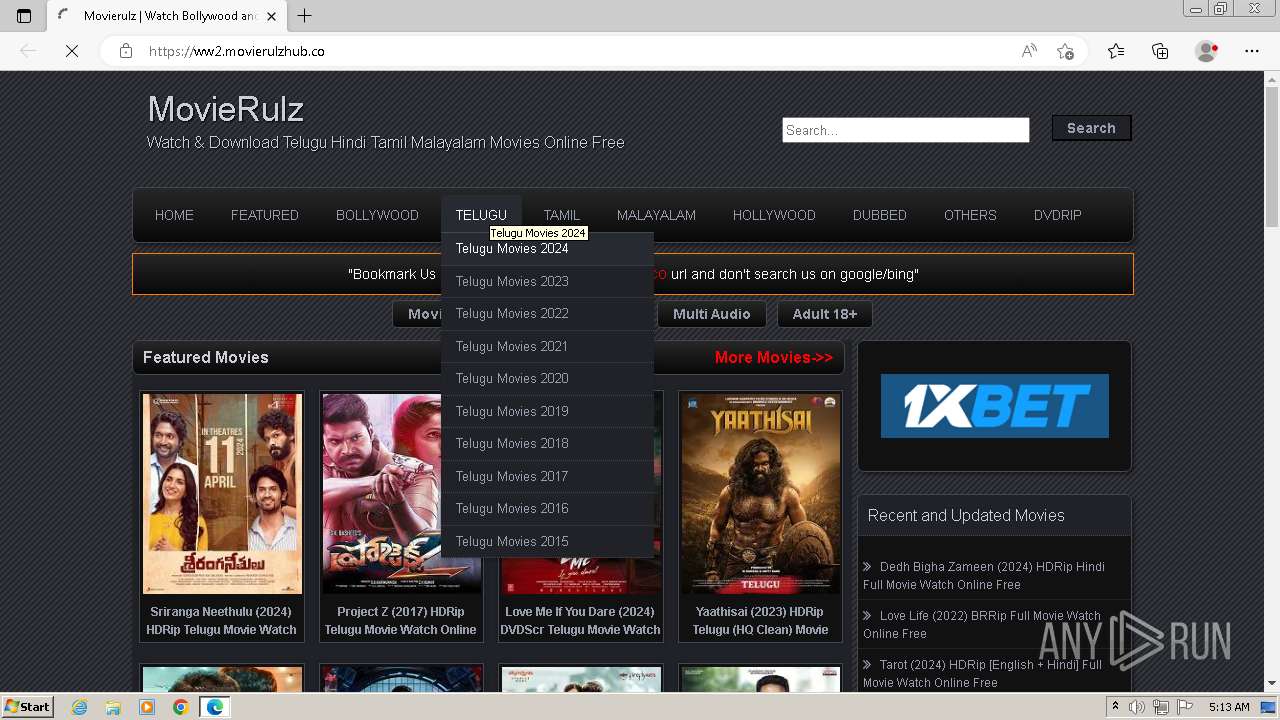Open the volume control tray icon

click(1137, 707)
